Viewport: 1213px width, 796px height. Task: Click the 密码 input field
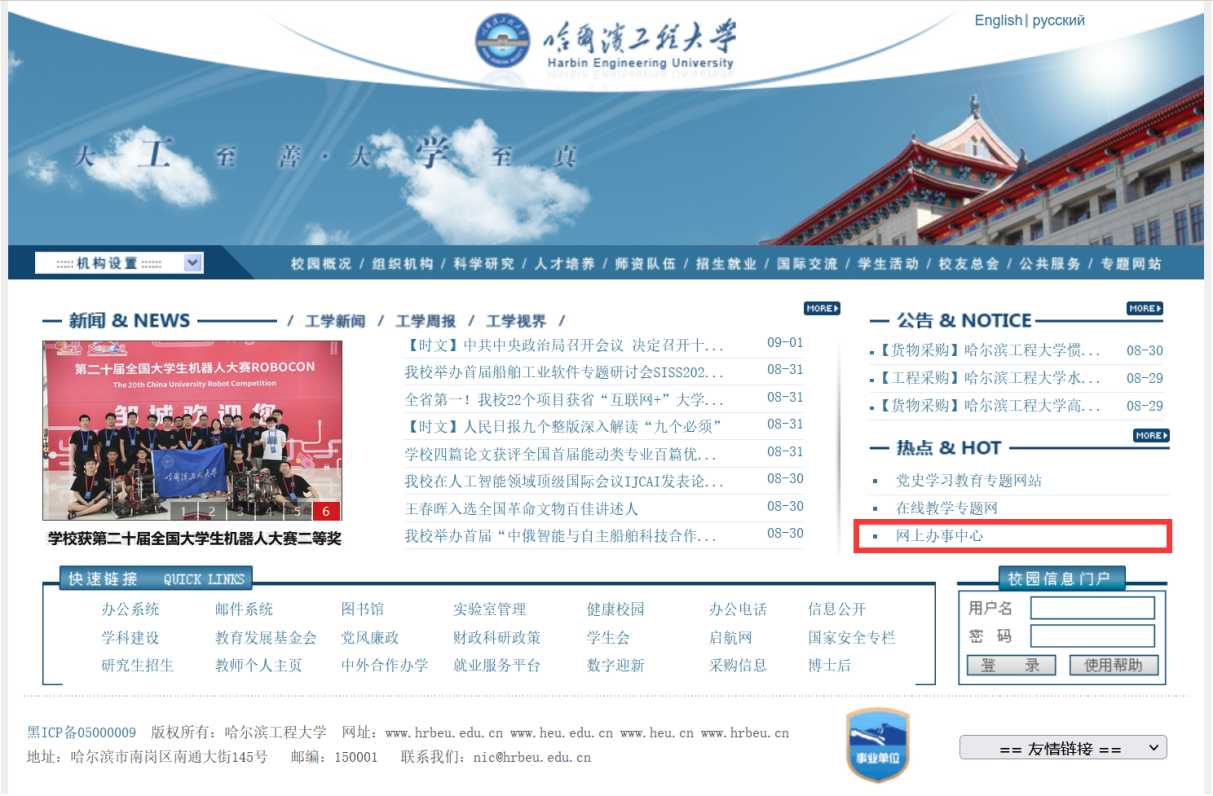click(1092, 636)
